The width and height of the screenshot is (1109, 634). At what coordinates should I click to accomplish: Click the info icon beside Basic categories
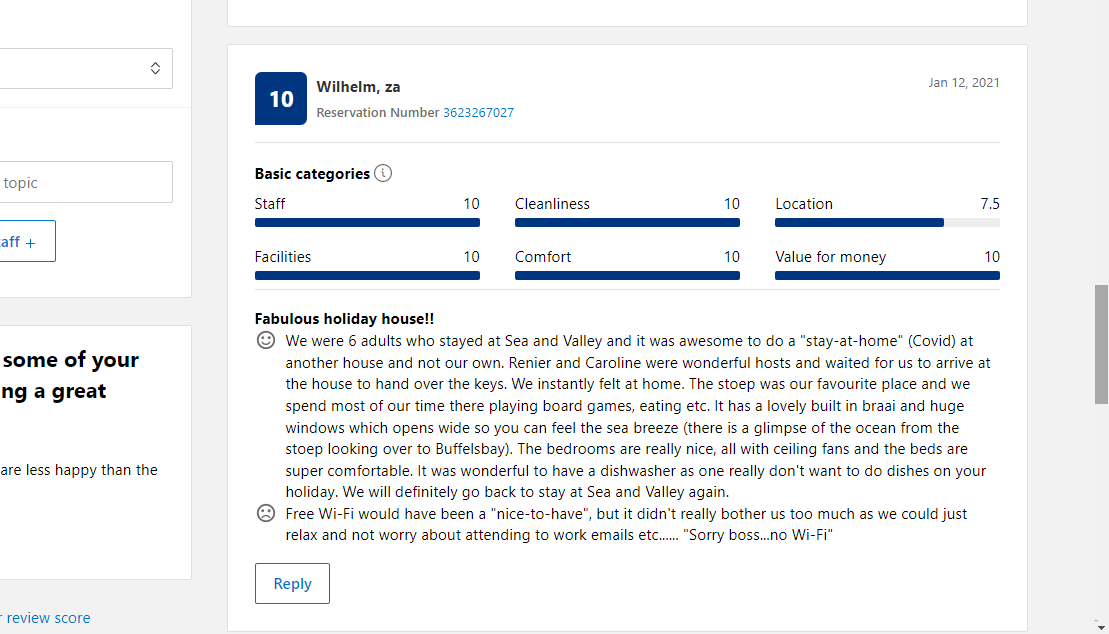pyautogui.click(x=383, y=173)
